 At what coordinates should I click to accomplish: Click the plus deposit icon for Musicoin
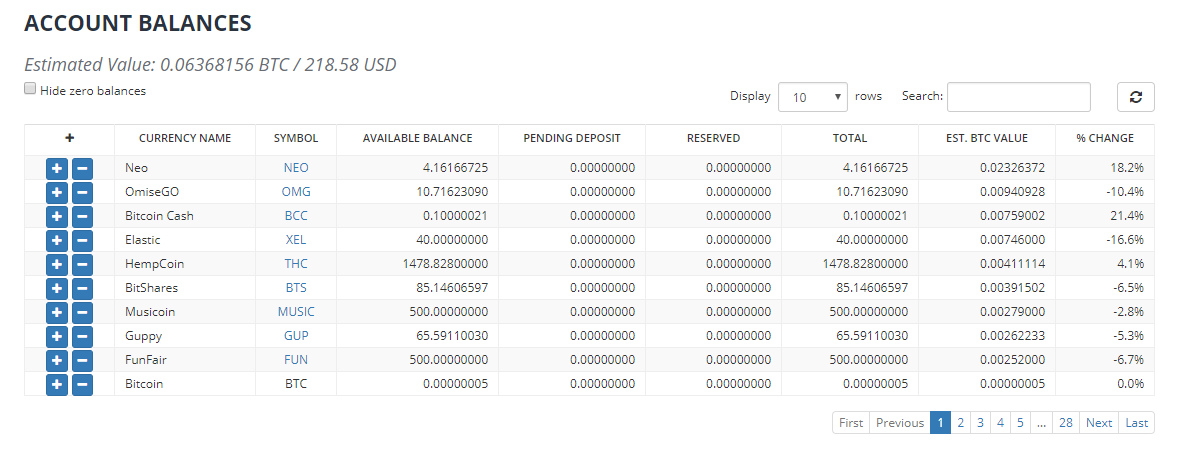(57, 312)
